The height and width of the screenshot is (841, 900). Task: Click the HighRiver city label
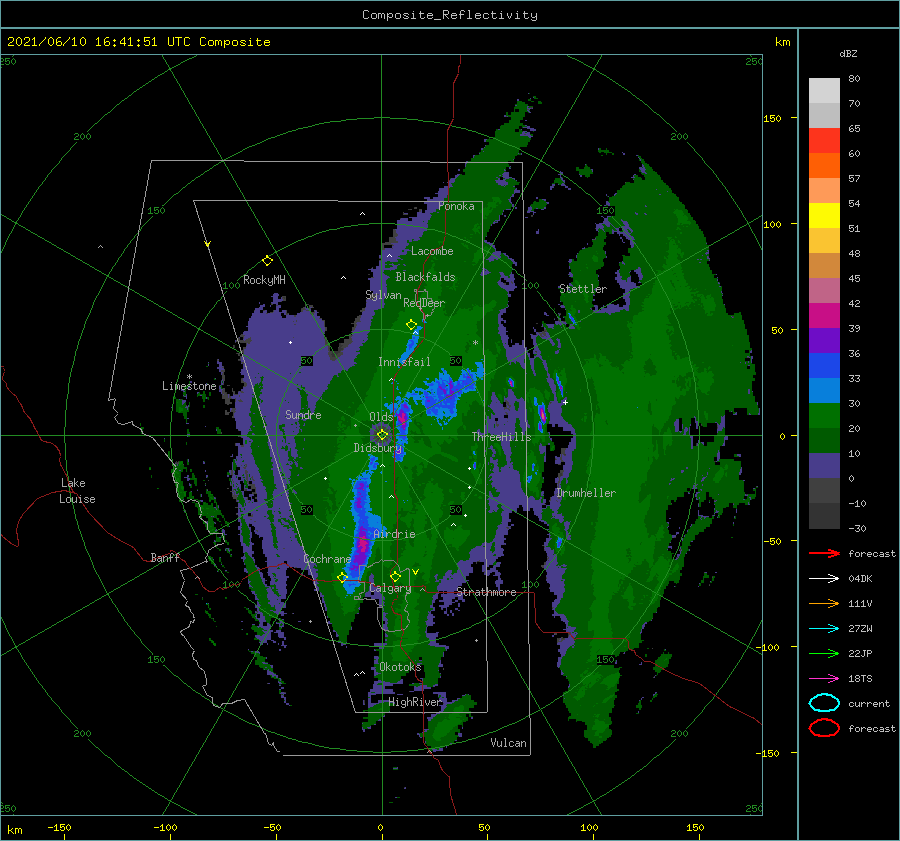click(414, 702)
